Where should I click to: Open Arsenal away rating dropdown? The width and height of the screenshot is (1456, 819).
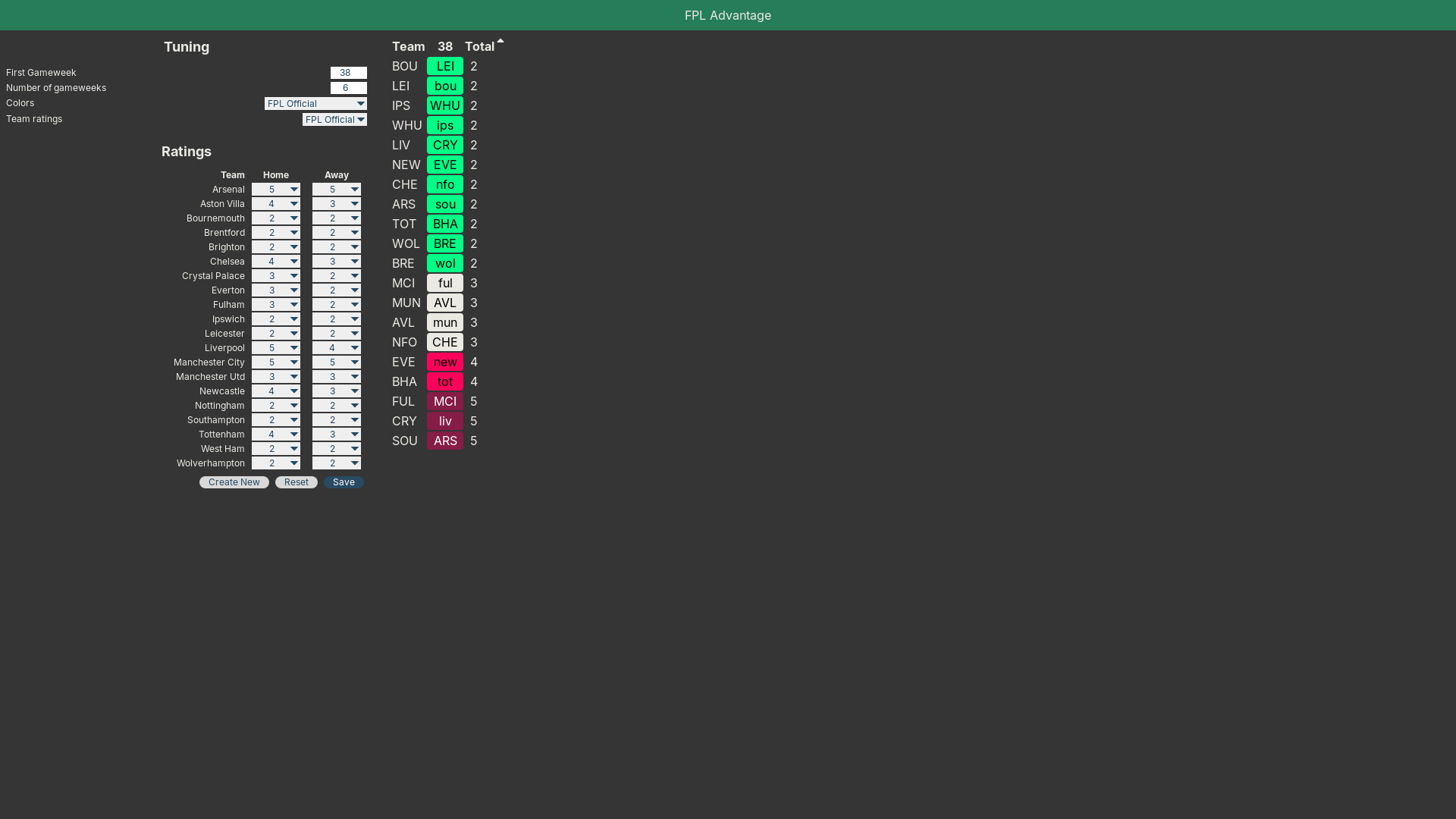coord(337,190)
